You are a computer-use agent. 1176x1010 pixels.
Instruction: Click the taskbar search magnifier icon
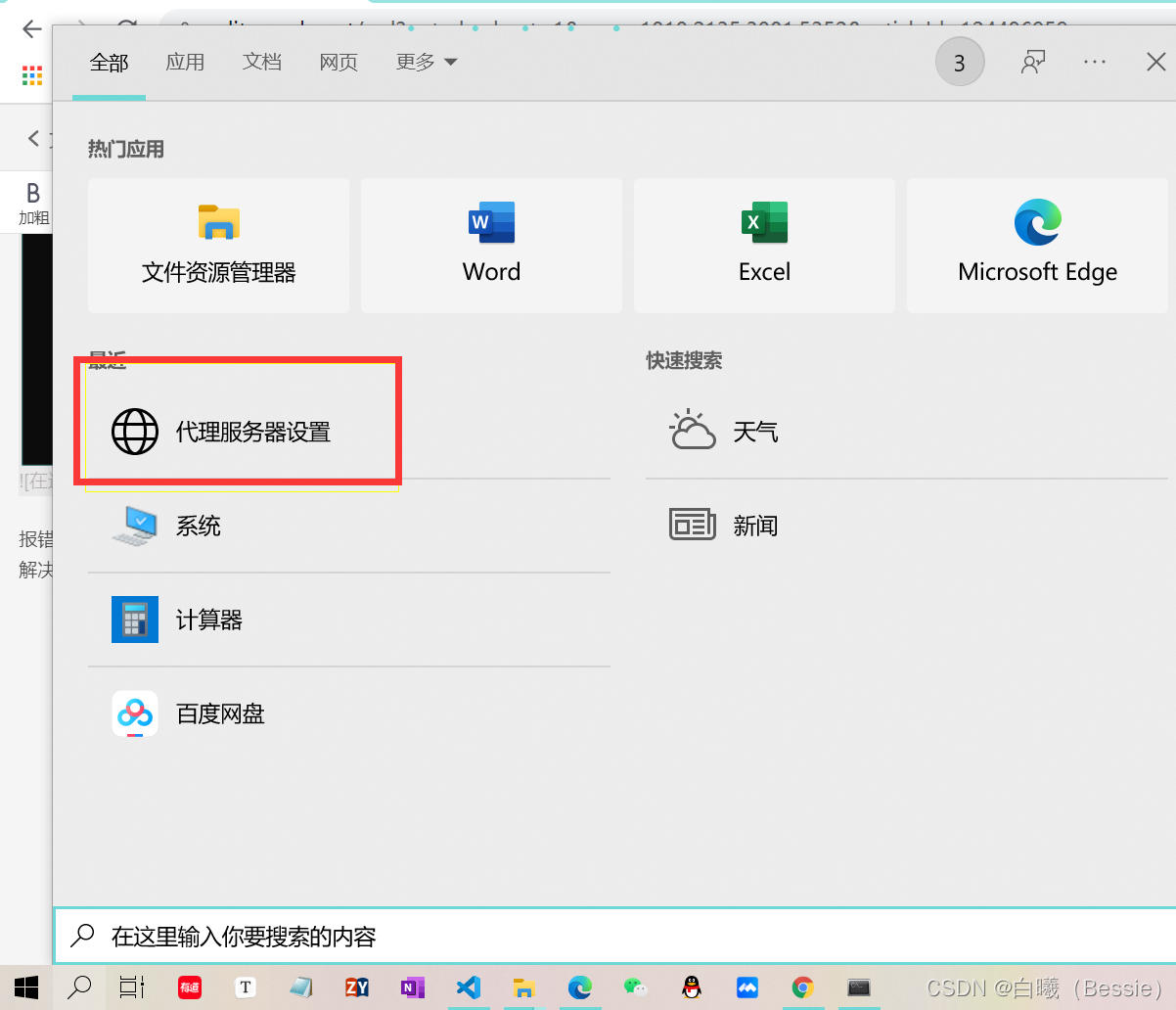(x=79, y=987)
